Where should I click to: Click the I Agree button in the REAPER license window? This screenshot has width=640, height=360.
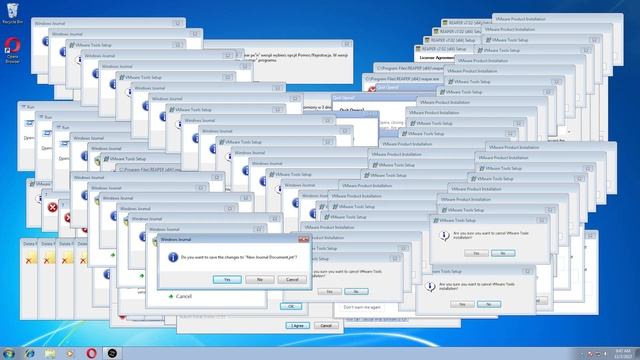point(298,325)
